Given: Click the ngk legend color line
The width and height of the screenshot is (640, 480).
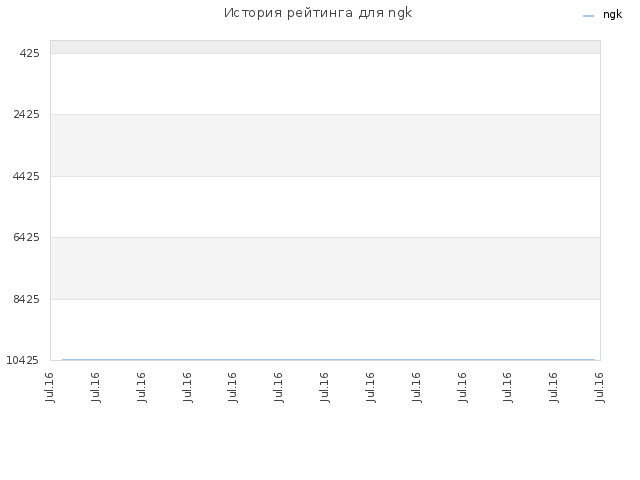Looking at the screenshot, I should [x=588, y=16].
